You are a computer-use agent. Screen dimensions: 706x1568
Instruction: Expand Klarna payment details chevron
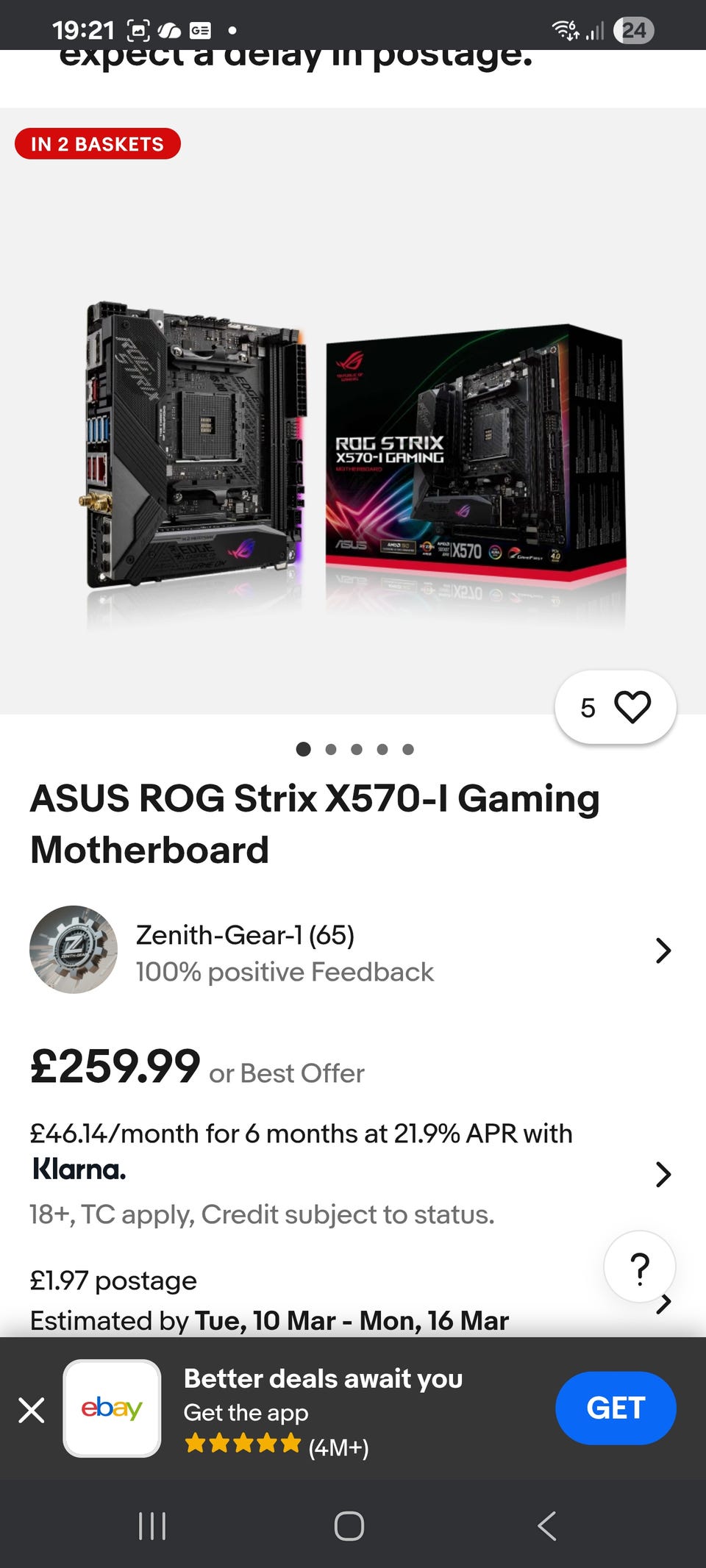663,1174
